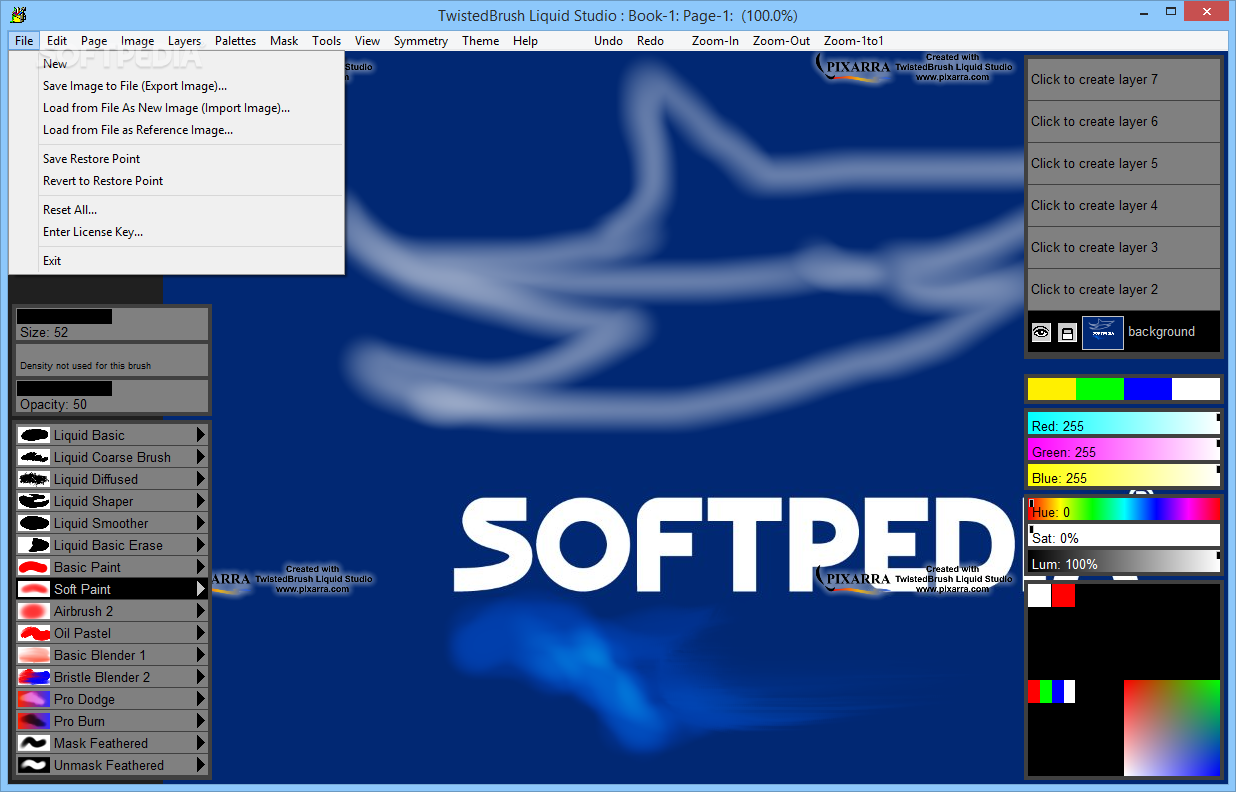This screenshot has width=1236, height=792.
Task: Click Zoom-1to1 button
Action: pyautogui.click(x=854, y=41)
